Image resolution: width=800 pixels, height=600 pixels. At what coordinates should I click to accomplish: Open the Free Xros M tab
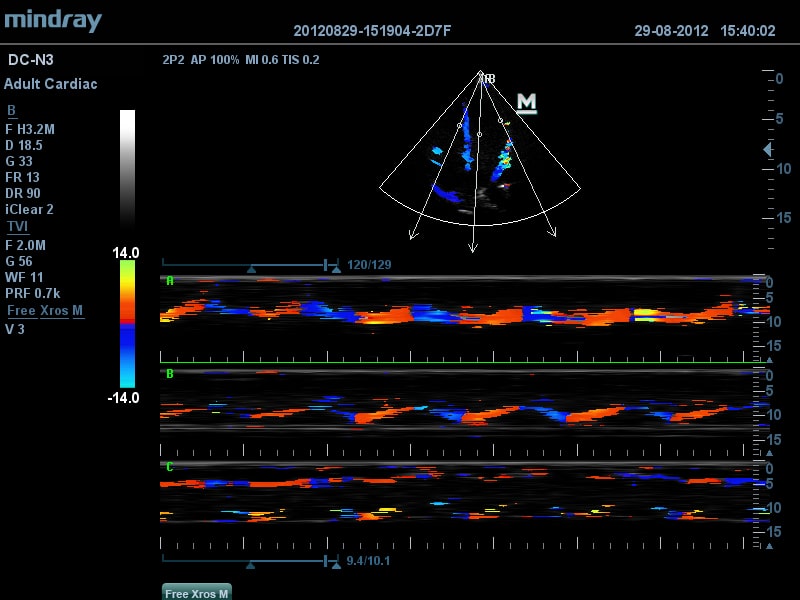197,593
